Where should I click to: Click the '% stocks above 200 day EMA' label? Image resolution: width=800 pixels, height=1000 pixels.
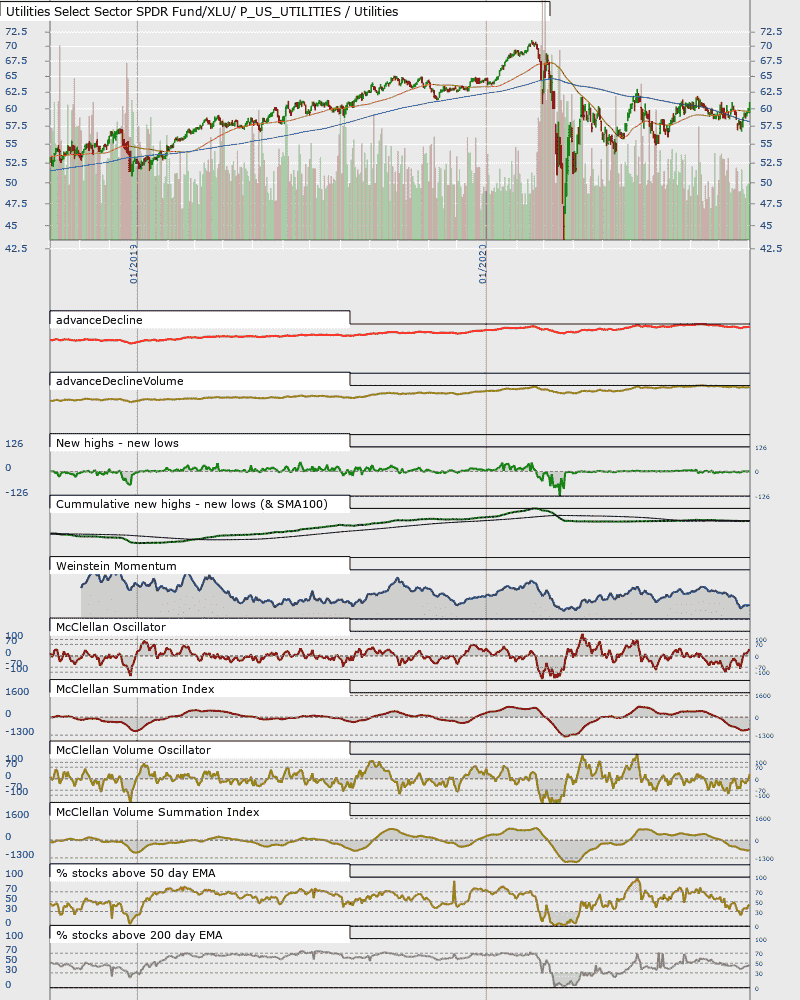pos(139,936)
